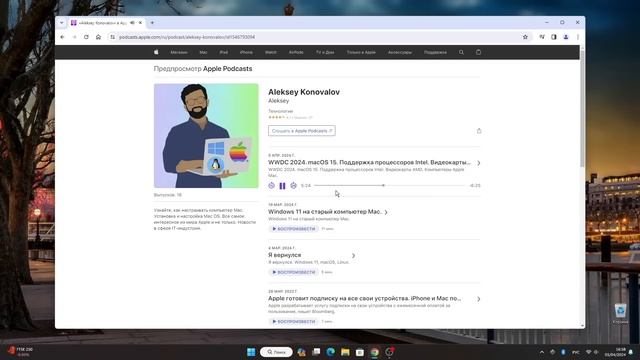The height and width of the screenshot is (360, 640).
Task: Open the notification bell in taskbar
Action: [x=631, y=352]
